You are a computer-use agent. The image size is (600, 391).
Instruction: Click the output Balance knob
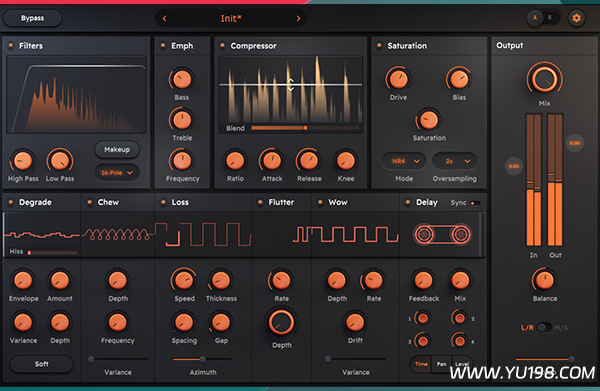pyautogui.click(x=544, y=280)
